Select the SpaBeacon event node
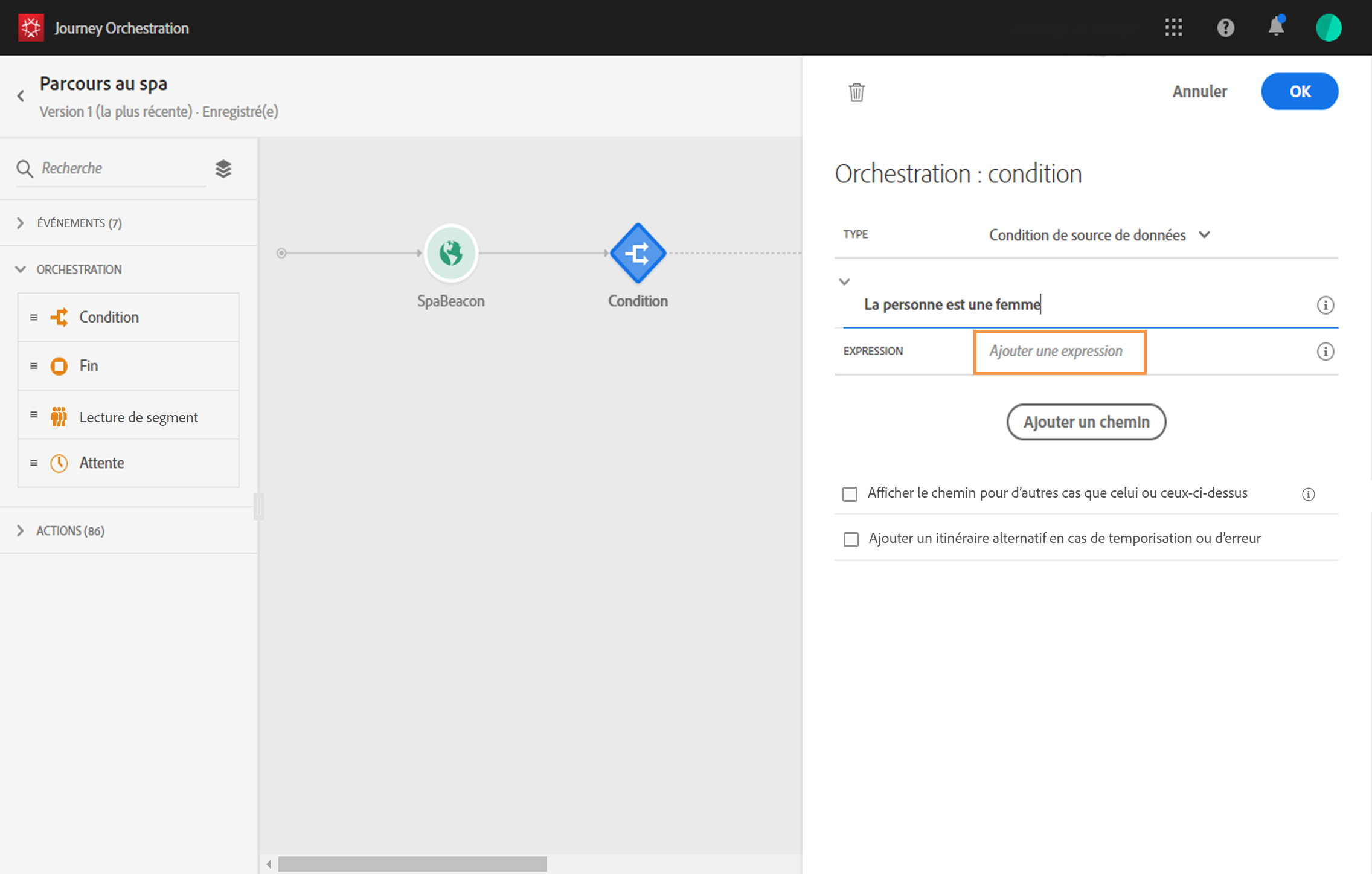The height and width of the screenshot is (874, 1372). coord(450,253)
